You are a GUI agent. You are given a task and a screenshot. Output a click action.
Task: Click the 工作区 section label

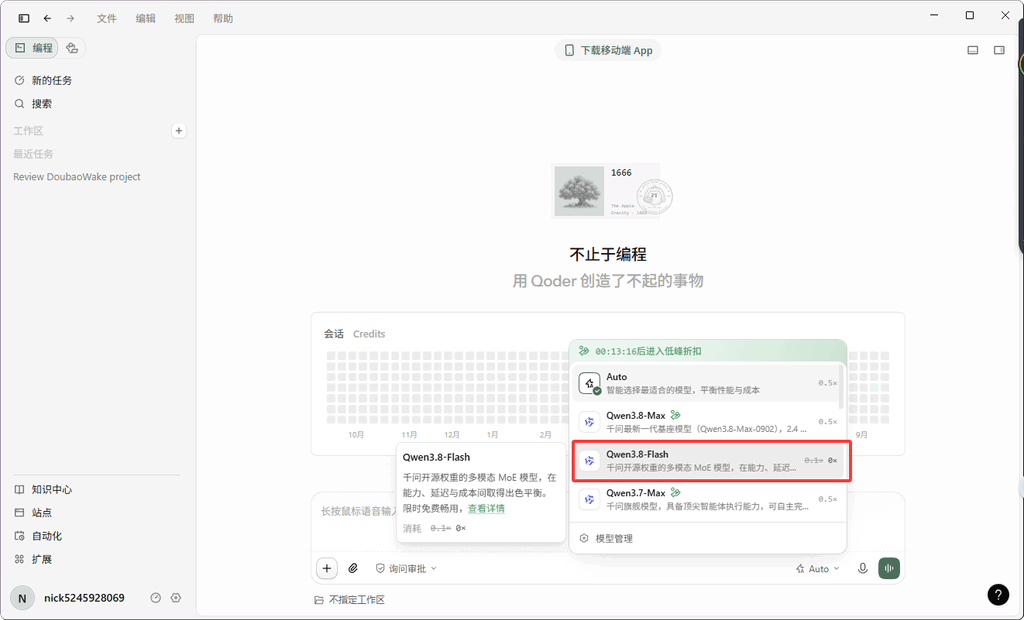click(x=28, y=131)
